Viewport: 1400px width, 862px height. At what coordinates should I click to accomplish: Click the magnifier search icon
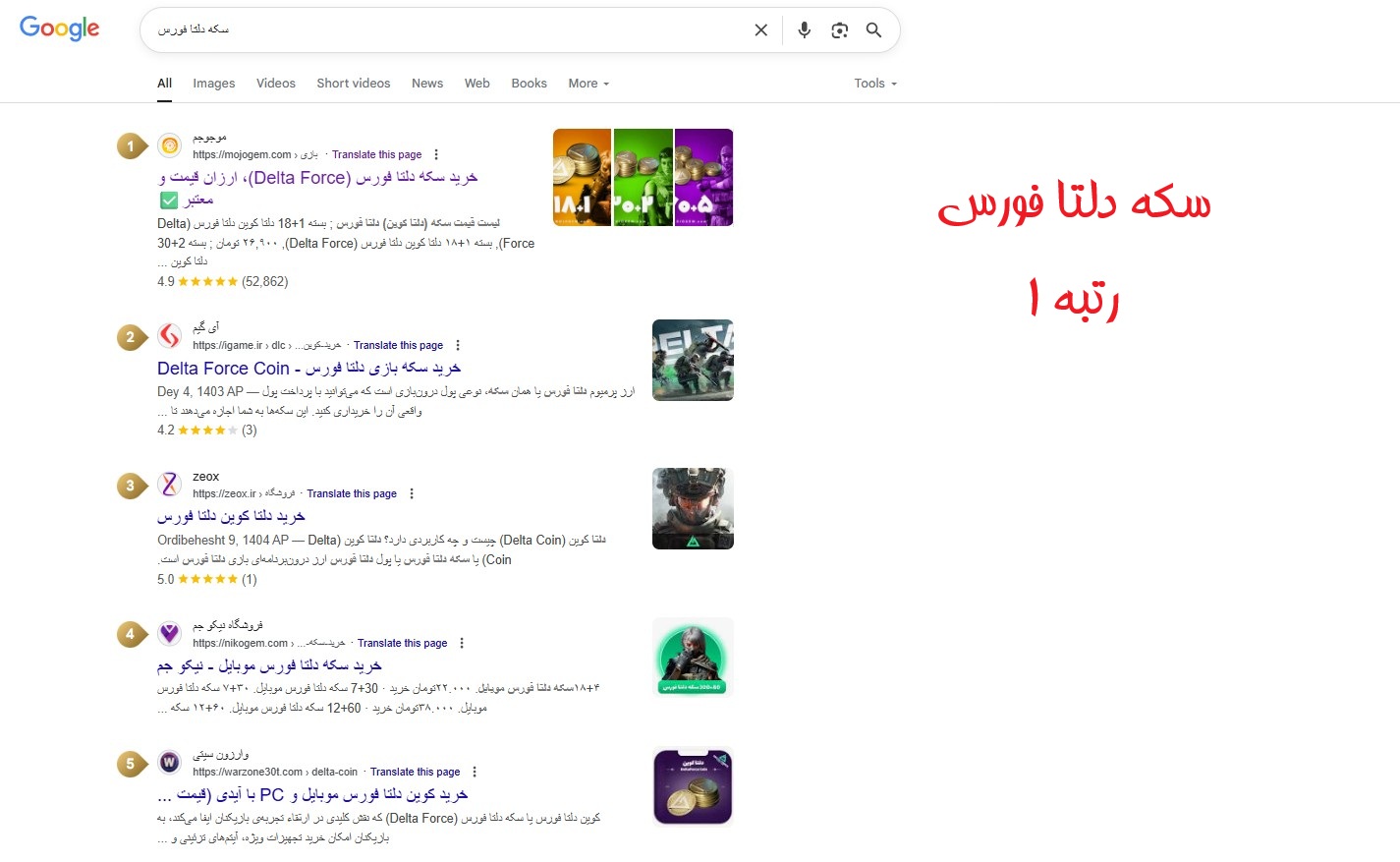873,30
